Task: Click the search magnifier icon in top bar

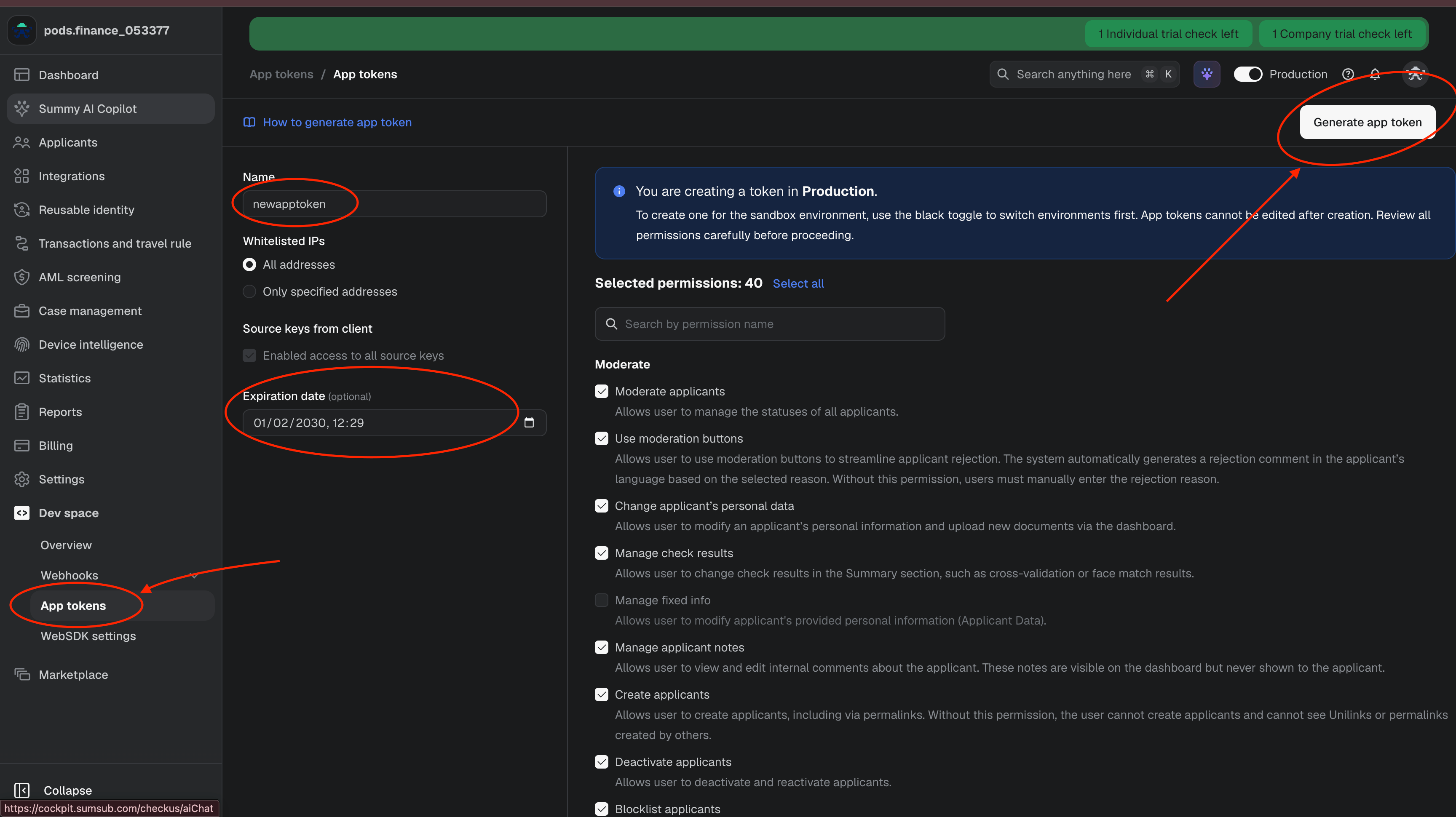Action: (1003, 74)
